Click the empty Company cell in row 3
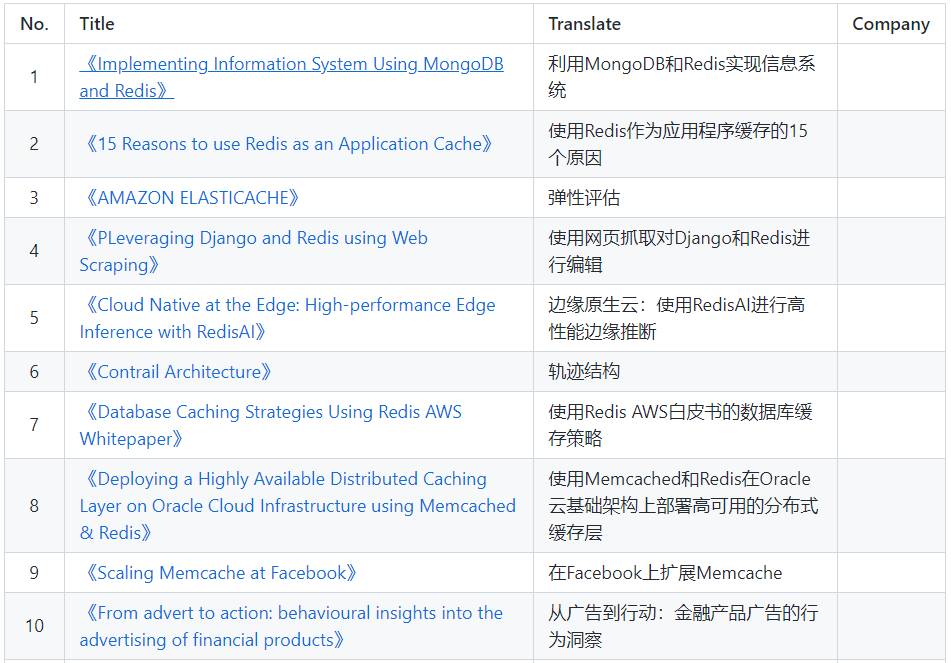The width and height of the screenshot is (951, 663). (891, 198)
